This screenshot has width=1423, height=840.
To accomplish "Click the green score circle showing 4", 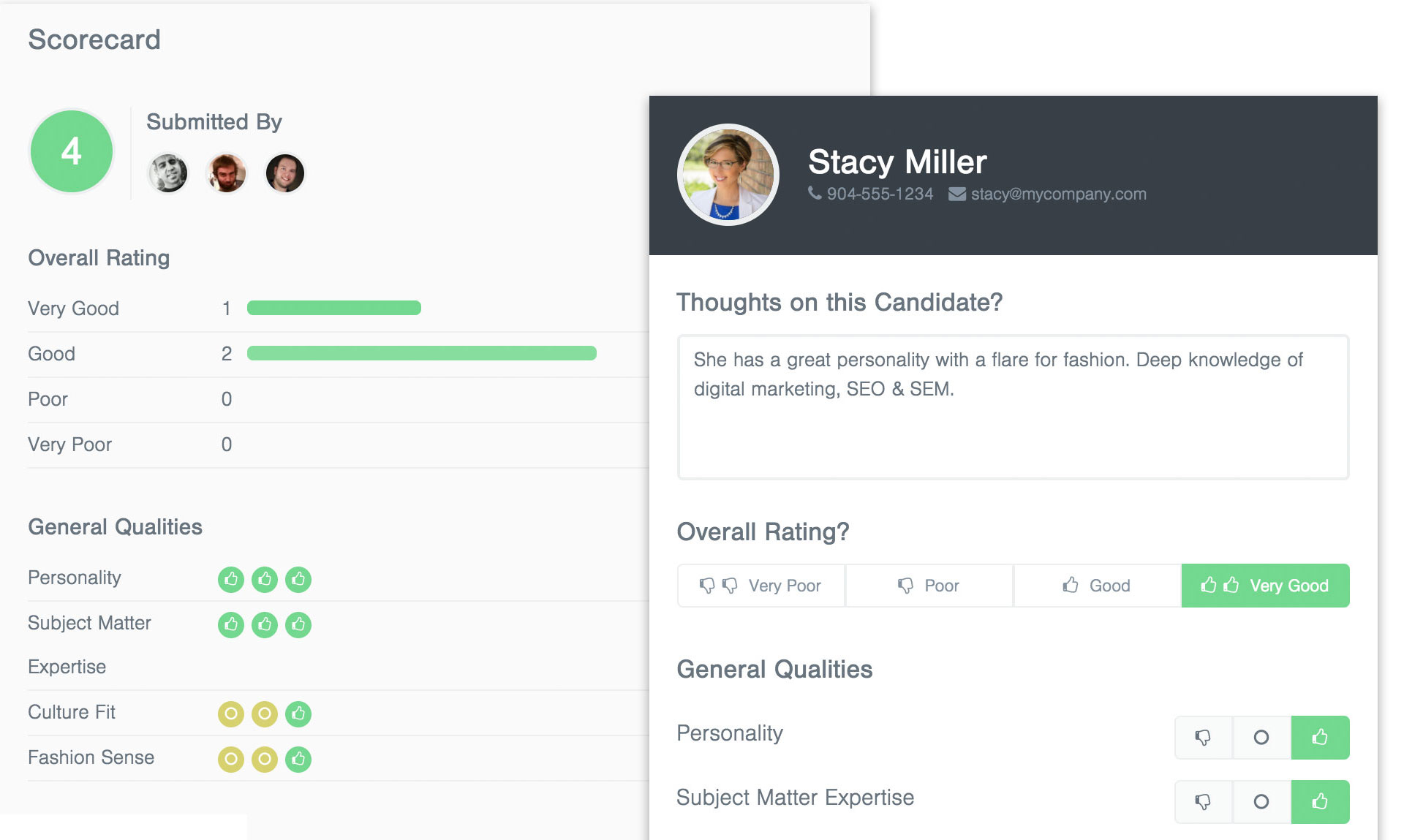I will 71,151.
